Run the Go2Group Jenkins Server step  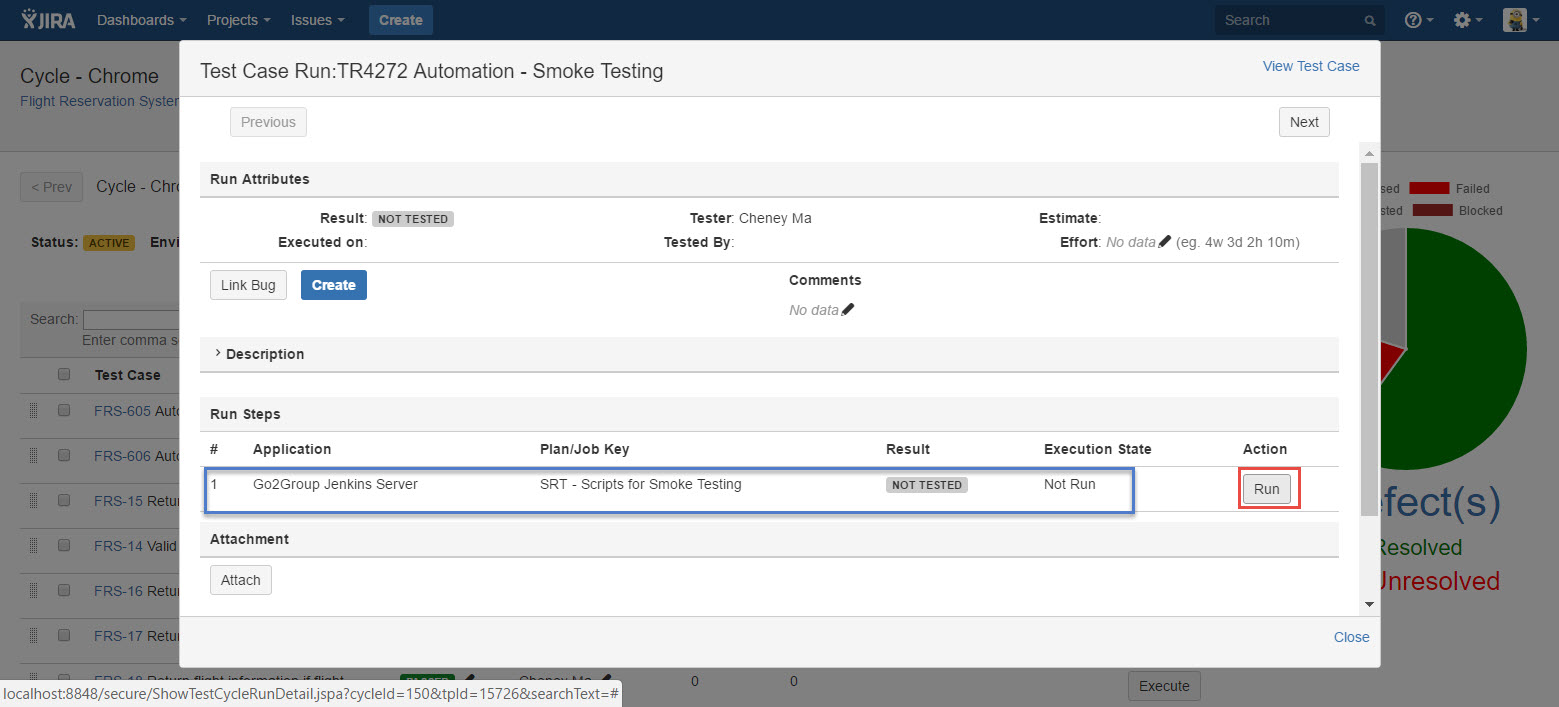pos(1266,489)
